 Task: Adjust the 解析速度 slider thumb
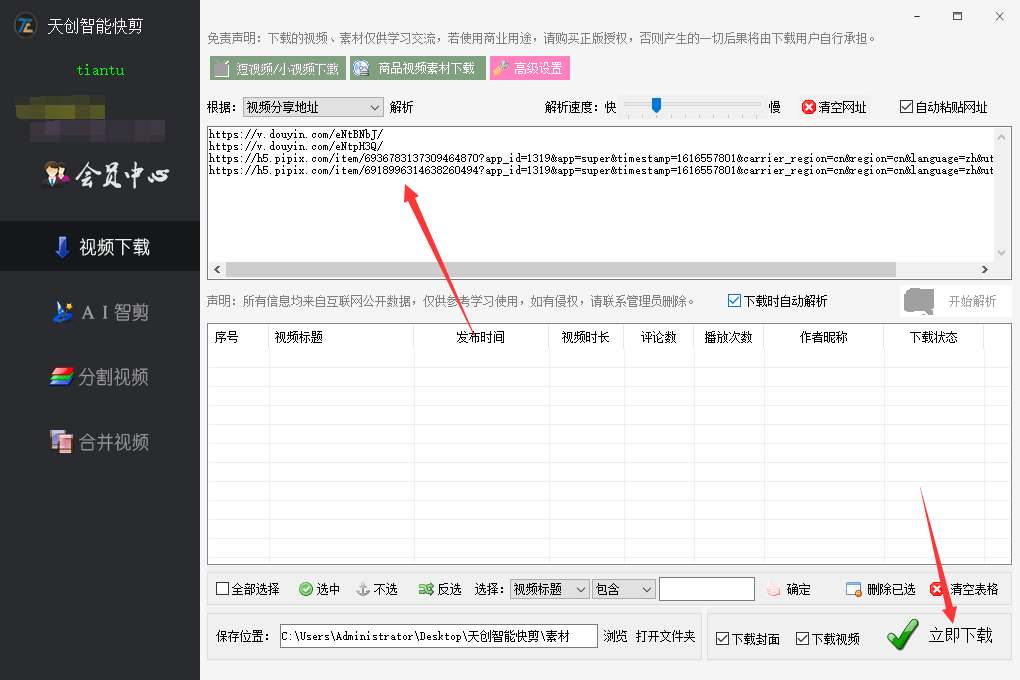(x=656, y=105)
